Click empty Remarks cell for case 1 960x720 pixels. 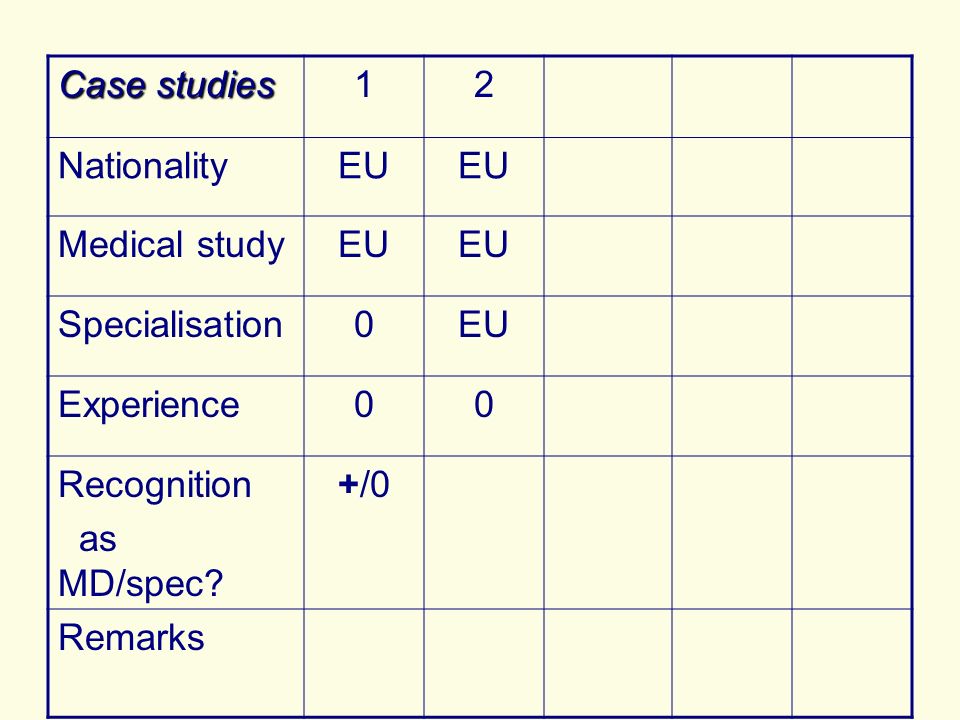[x=364, y=663]
